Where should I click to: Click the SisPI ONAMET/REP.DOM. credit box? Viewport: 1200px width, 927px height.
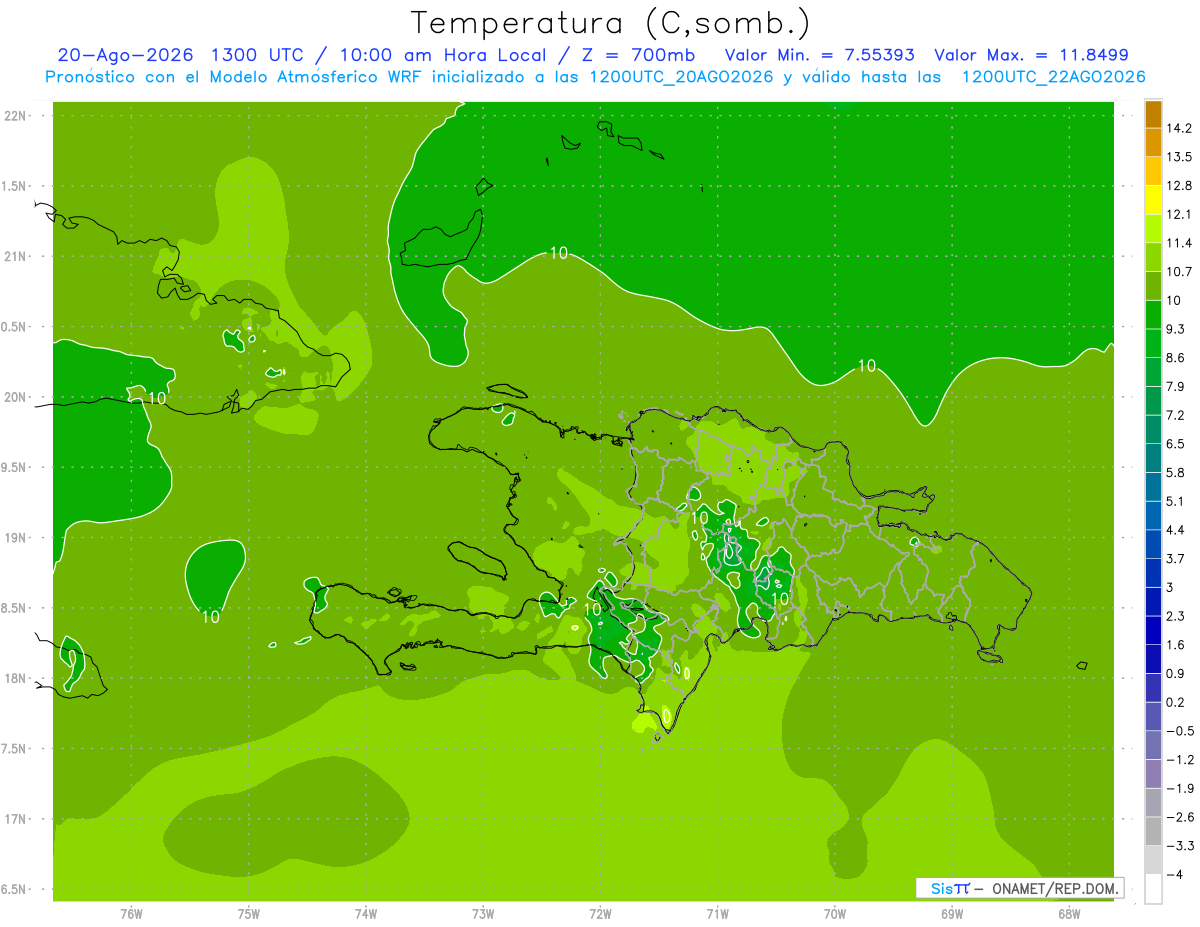(1019, 888)
